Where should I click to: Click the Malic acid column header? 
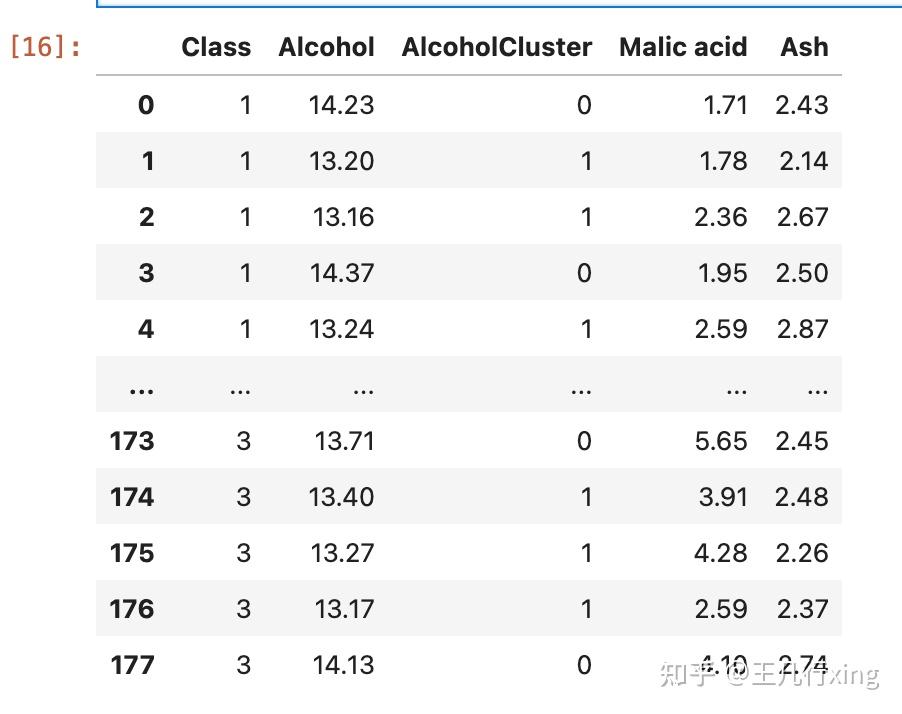pyautogui.click(x=683, y=47)
